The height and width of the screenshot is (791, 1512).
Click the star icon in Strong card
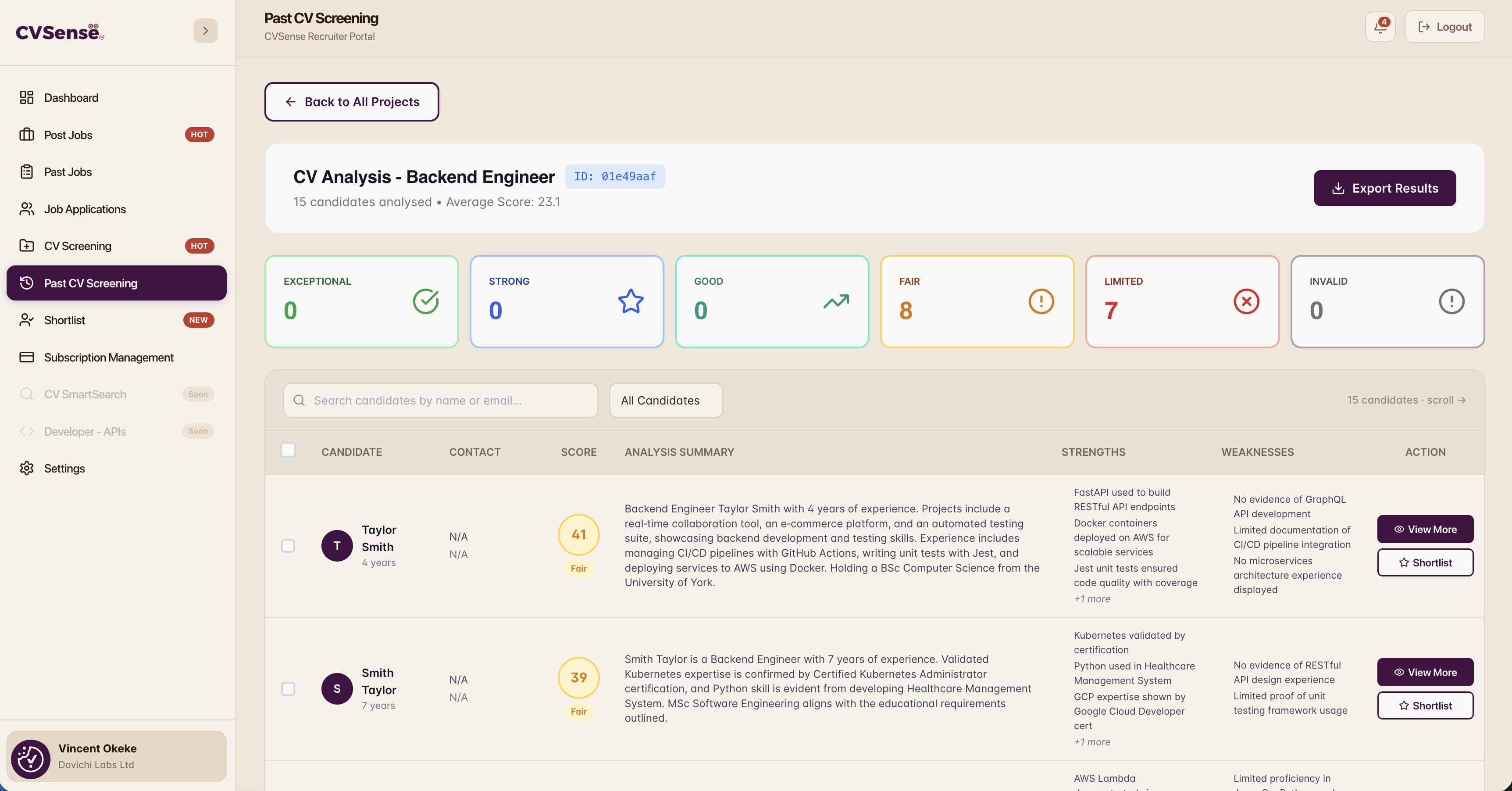pos(631,301)
